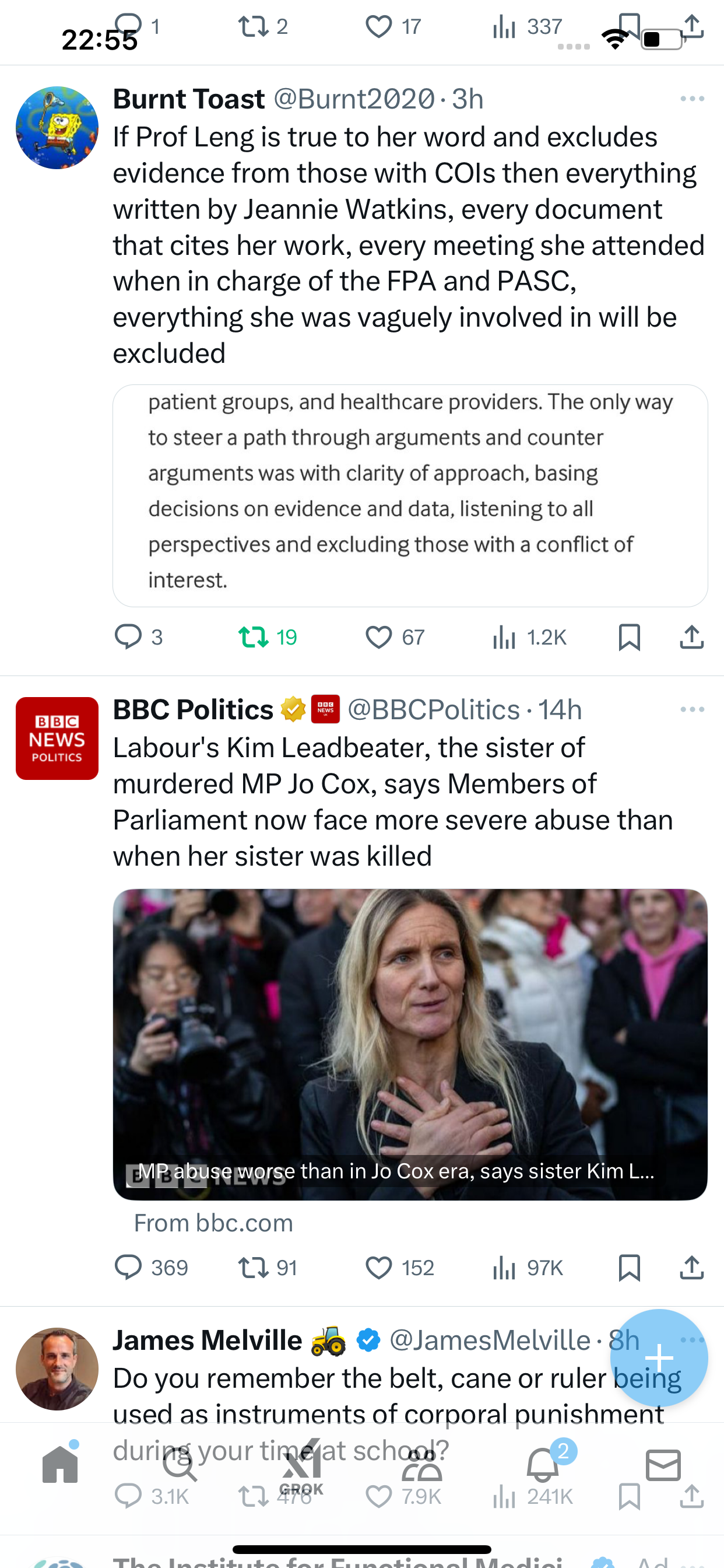Bookmark the Burnt Toast tweet
This screenshot has height=1568, width=724.
tap(629, 638)
